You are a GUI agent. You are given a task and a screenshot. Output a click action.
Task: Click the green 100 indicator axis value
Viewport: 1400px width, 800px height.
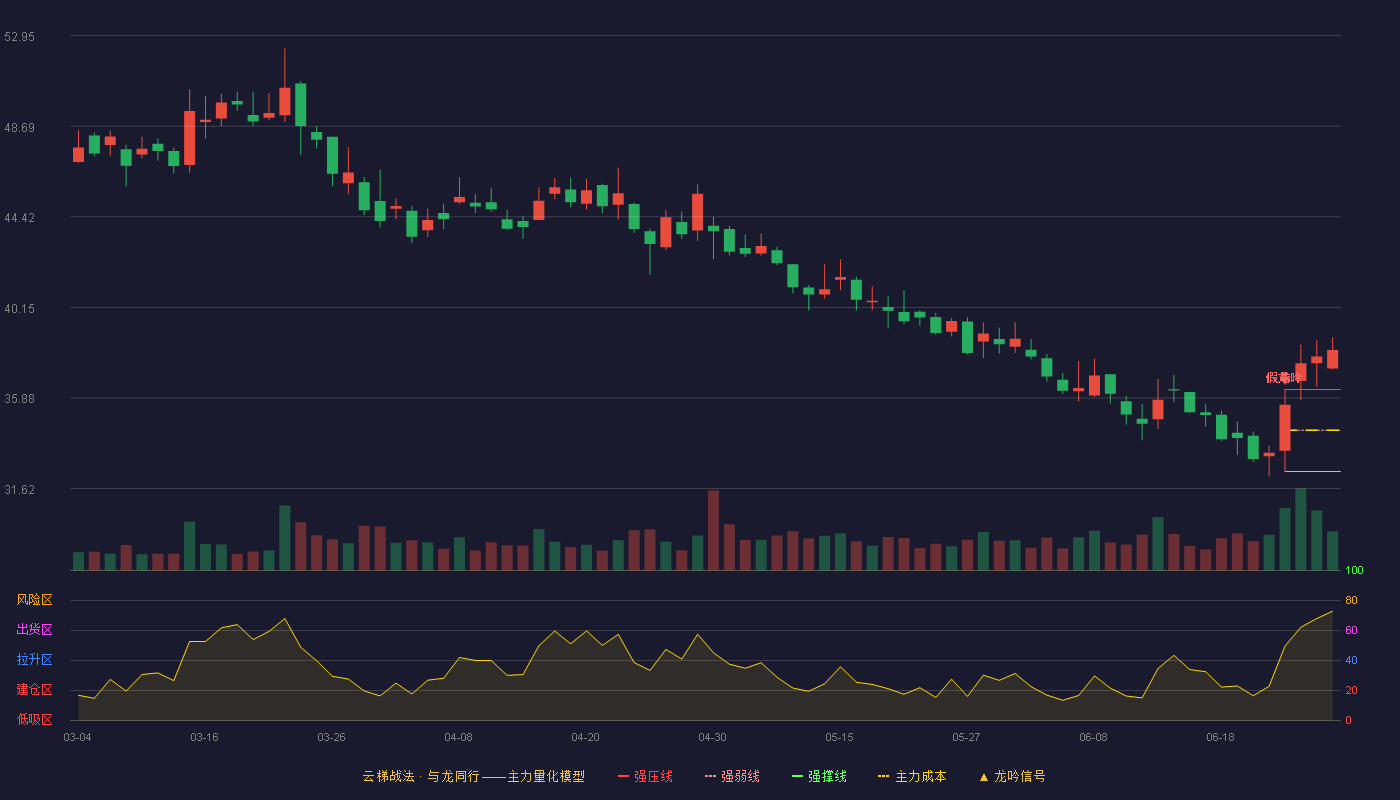pos(1354,571)
